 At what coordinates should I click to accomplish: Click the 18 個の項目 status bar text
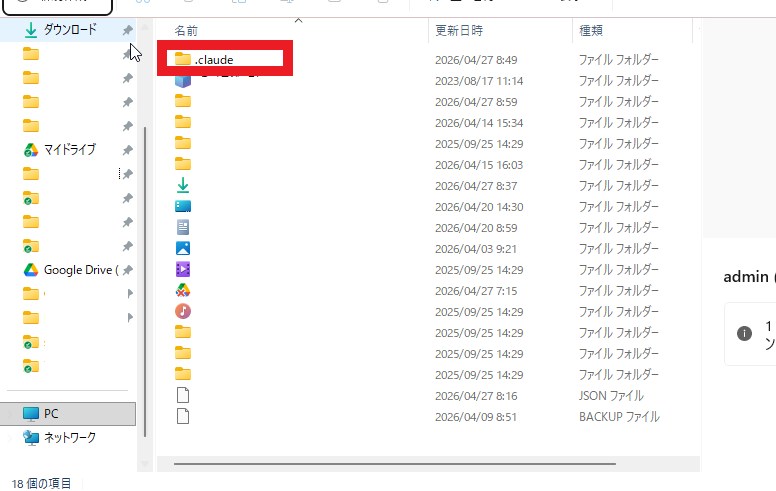click(x=41, y=483)
